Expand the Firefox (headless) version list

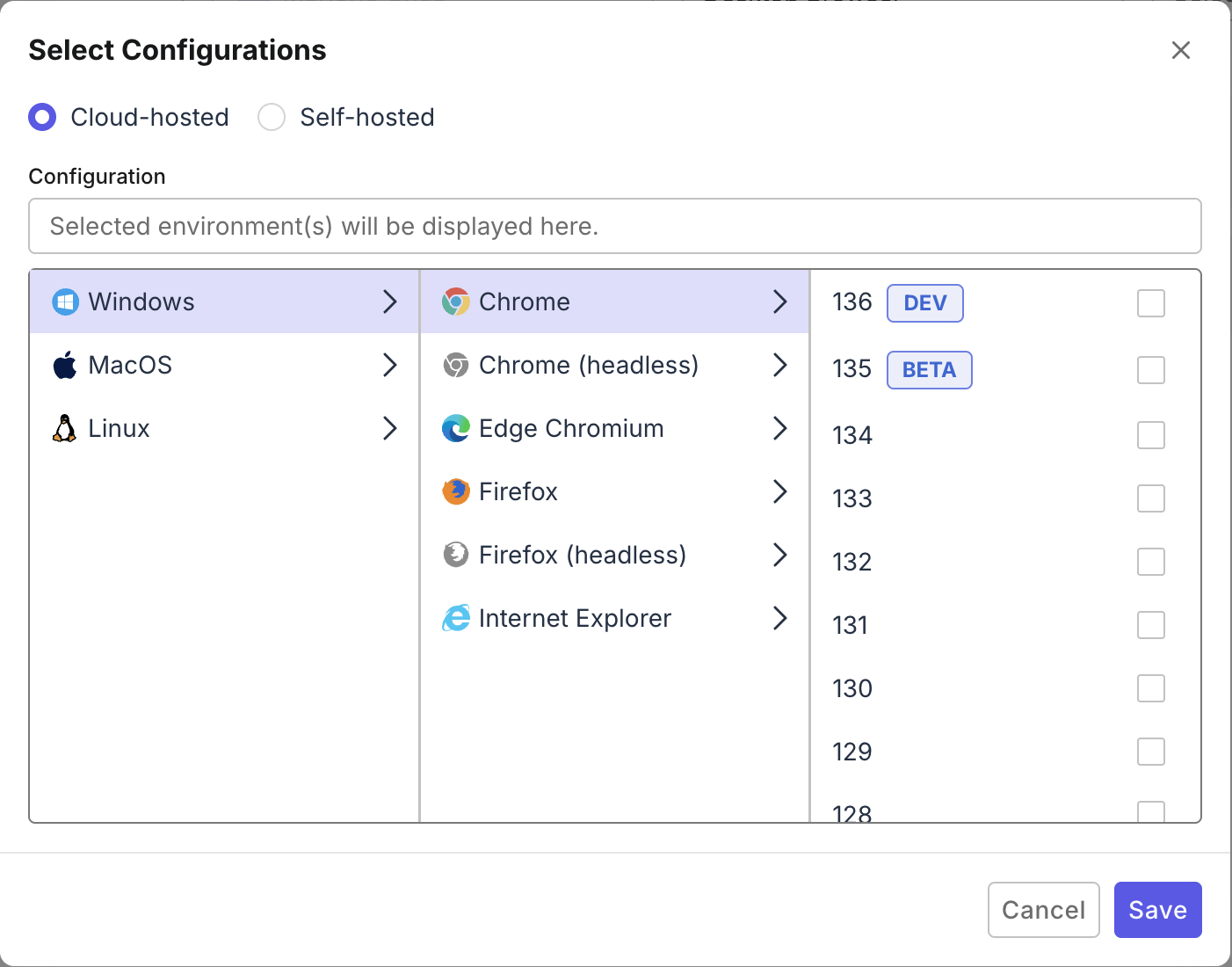pyautogui.click(x=779, y=555)
